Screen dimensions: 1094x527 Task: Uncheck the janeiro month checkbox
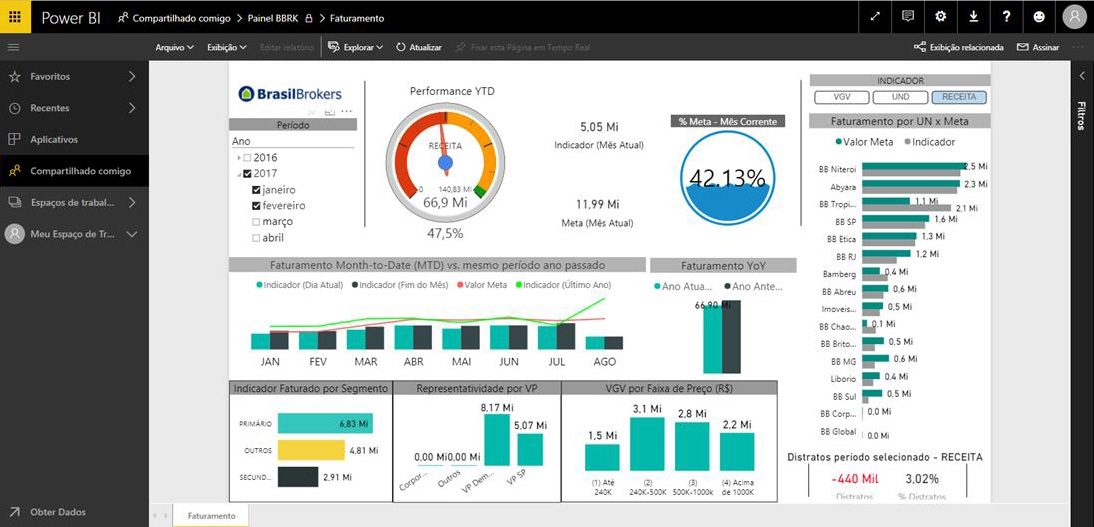[x=256, y=190]
